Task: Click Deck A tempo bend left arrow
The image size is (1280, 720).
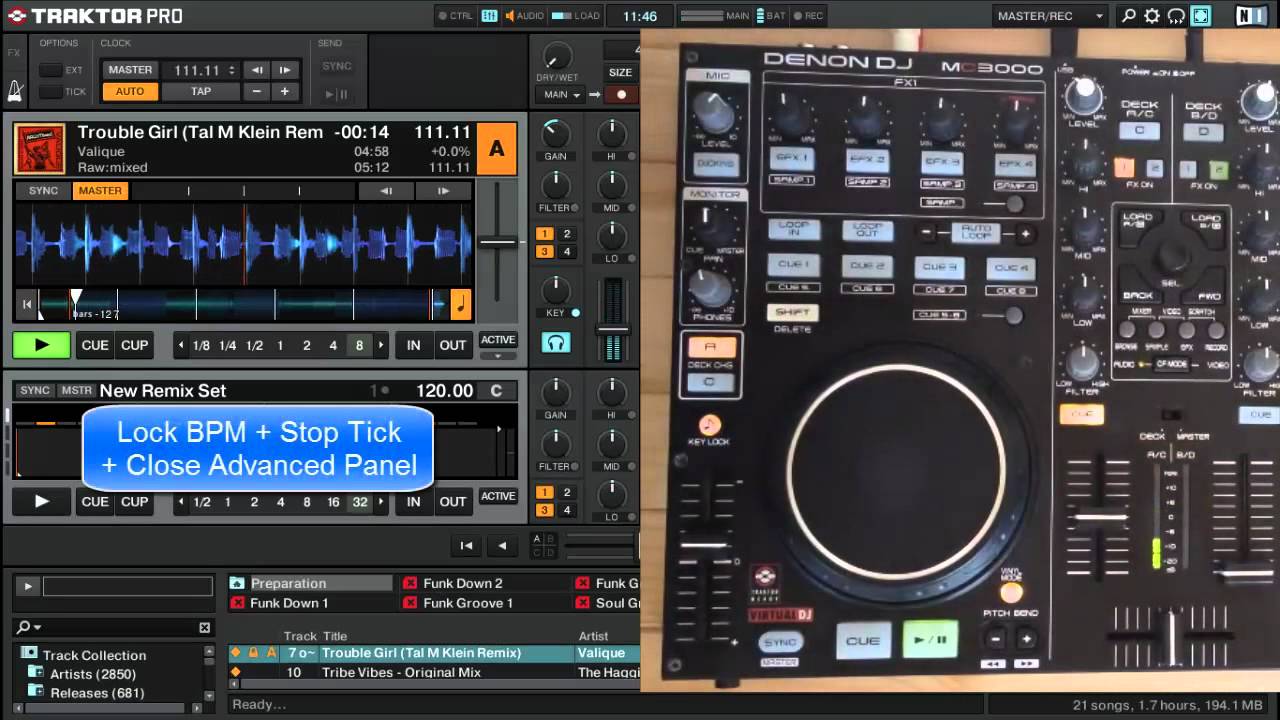Action: [387, 191]
